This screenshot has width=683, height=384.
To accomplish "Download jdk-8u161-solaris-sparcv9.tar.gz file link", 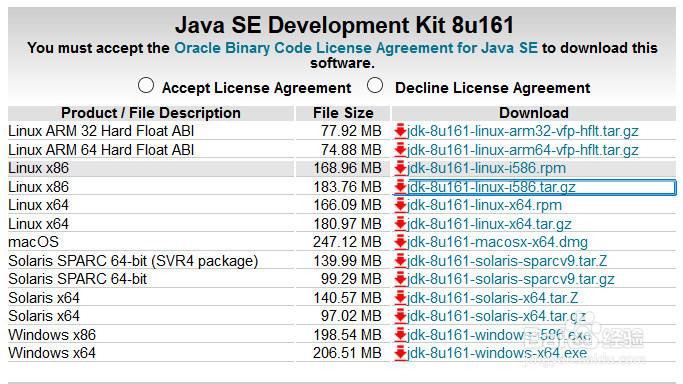I will (x=511, y=279).
